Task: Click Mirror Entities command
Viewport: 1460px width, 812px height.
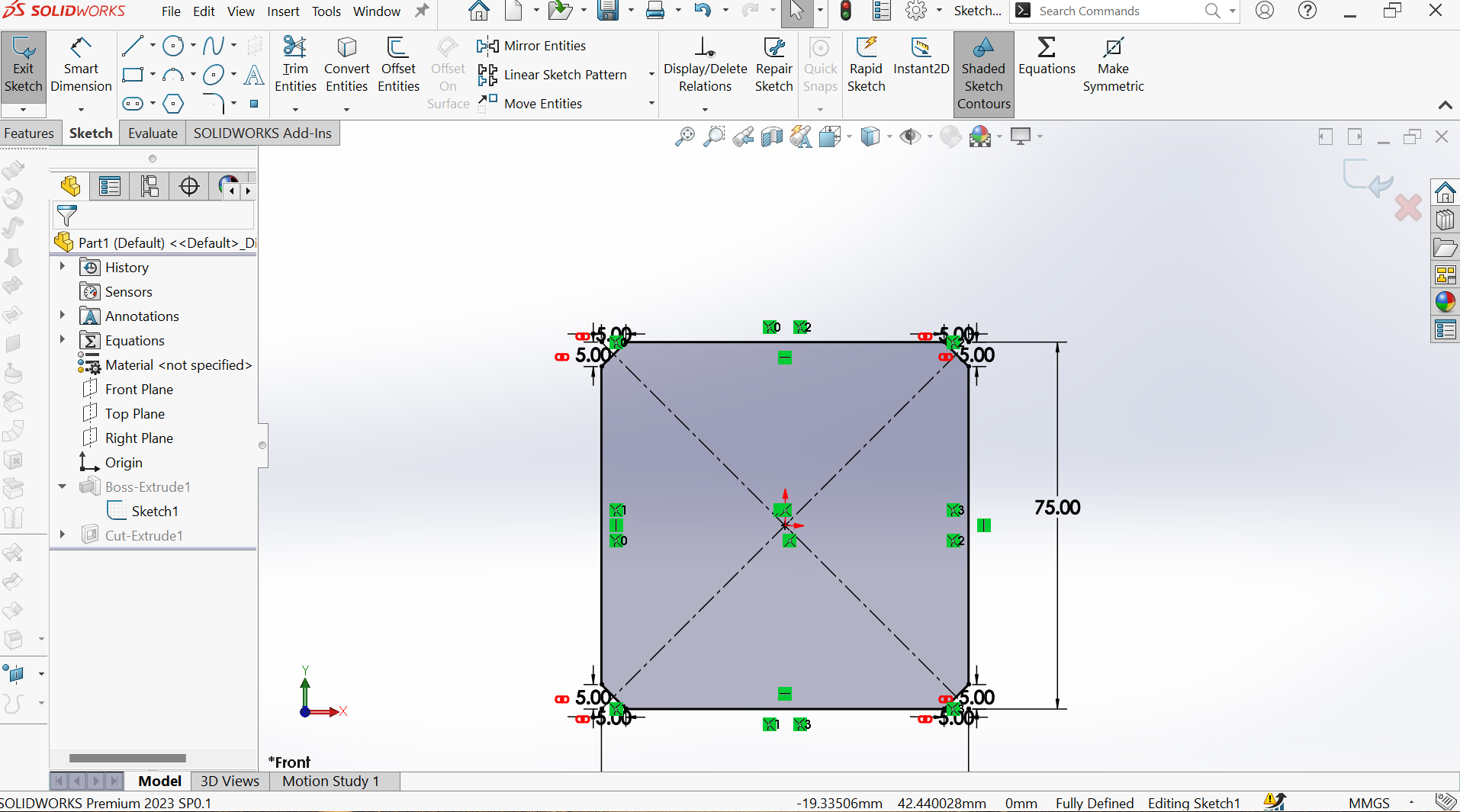Action: tap(532, 46)
